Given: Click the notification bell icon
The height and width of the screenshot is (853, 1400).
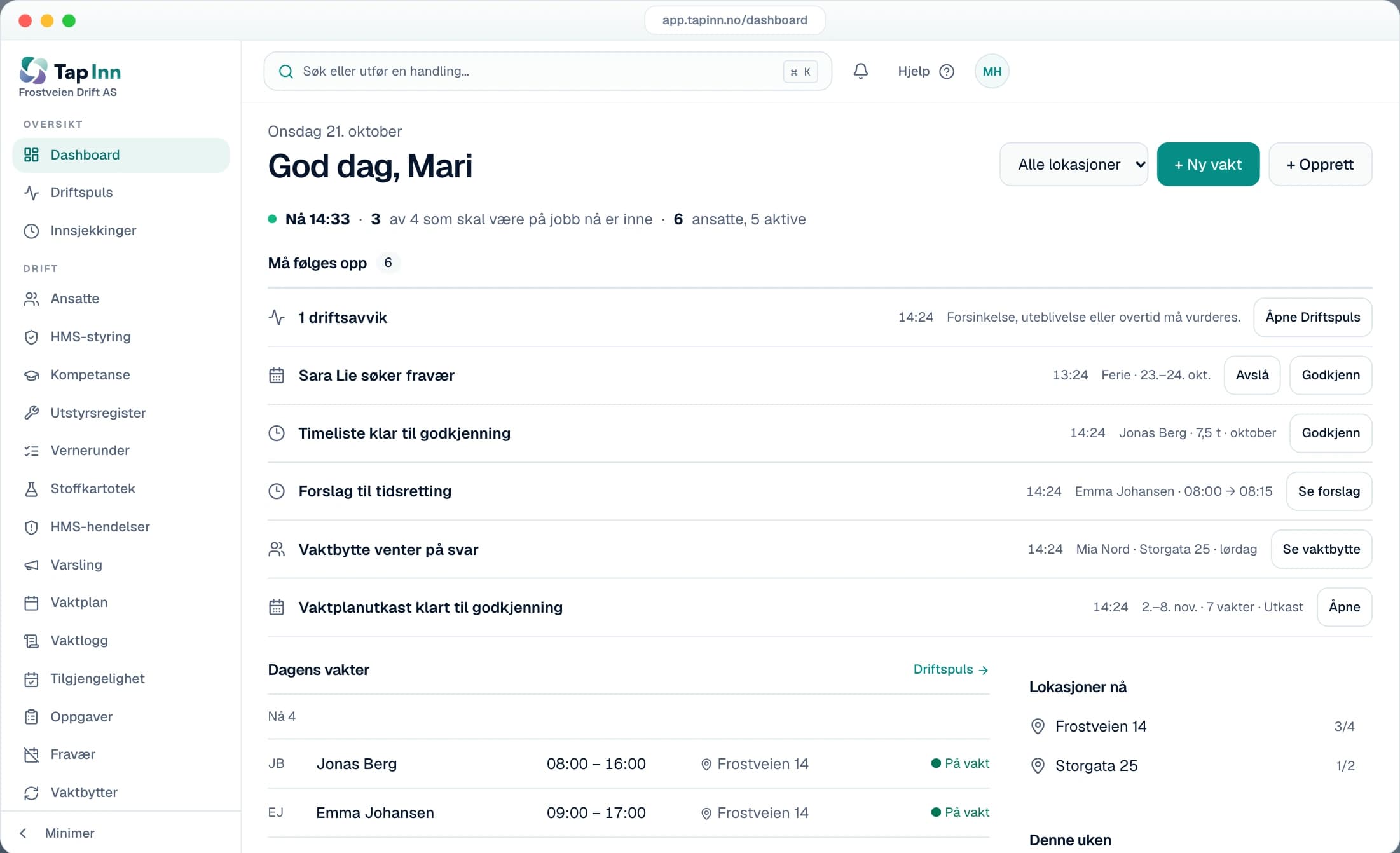Looking at the screenshot, I should coord(860,71).
